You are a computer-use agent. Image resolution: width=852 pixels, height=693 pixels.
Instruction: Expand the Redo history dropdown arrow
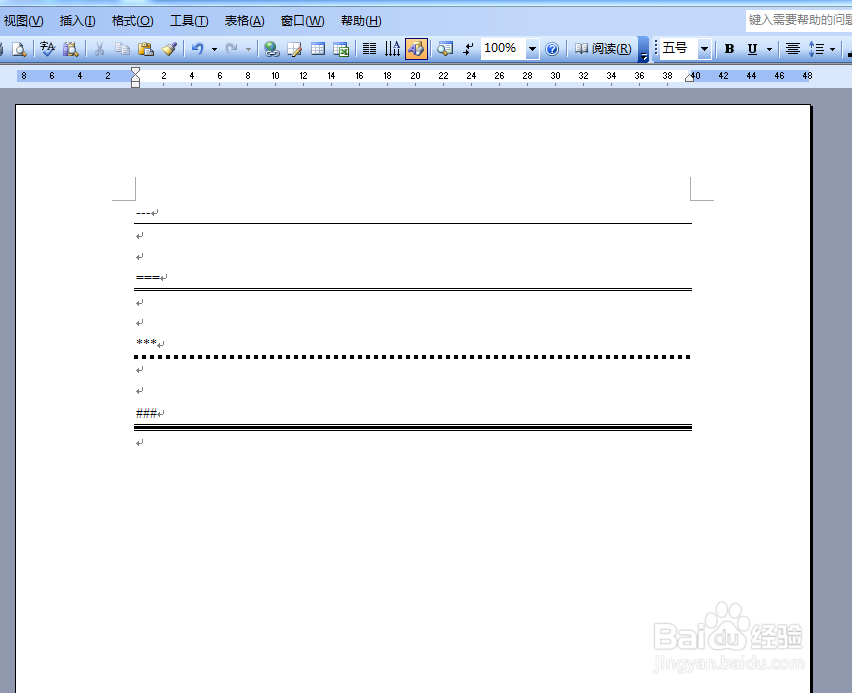[x=248, y=49]
